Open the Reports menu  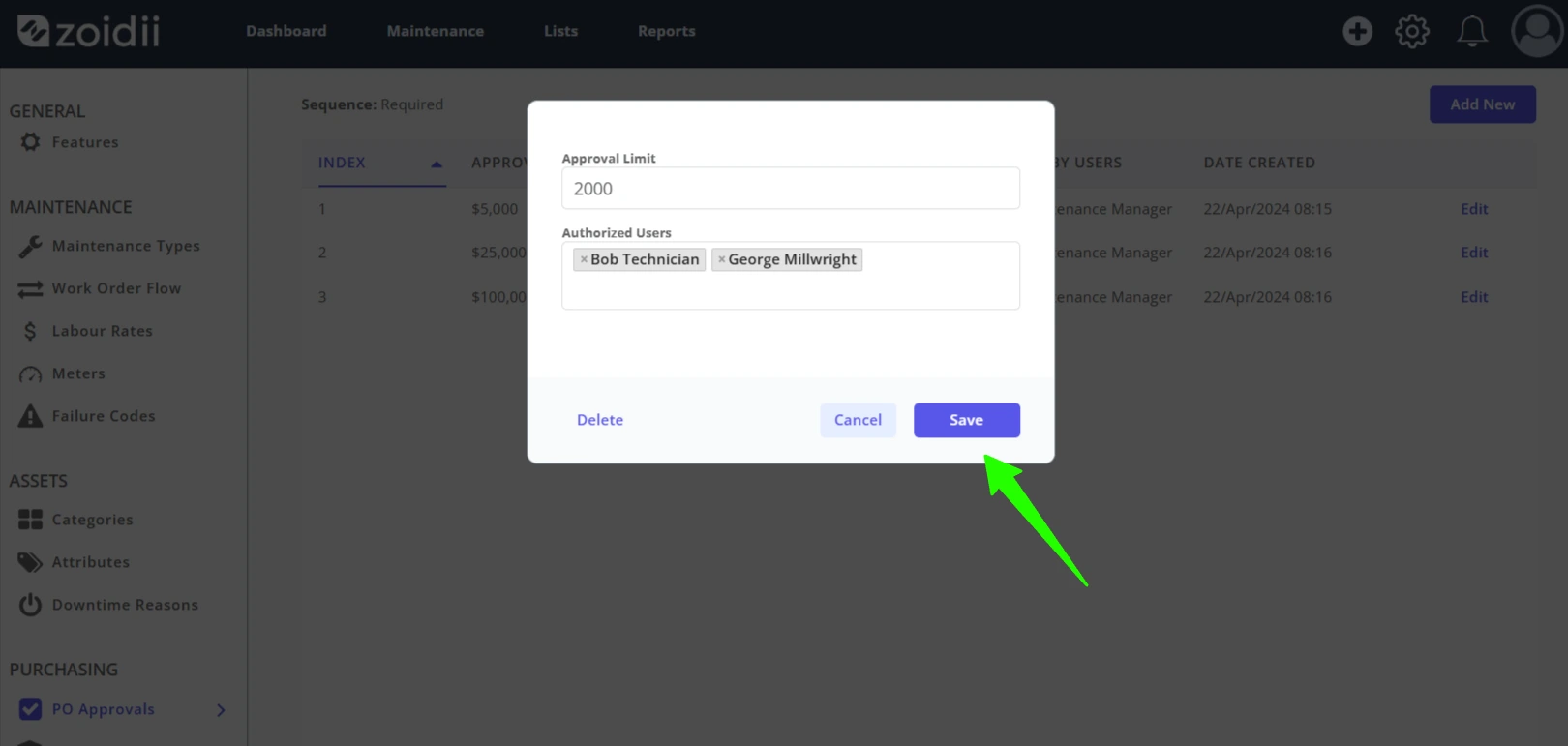pos(667,31)
